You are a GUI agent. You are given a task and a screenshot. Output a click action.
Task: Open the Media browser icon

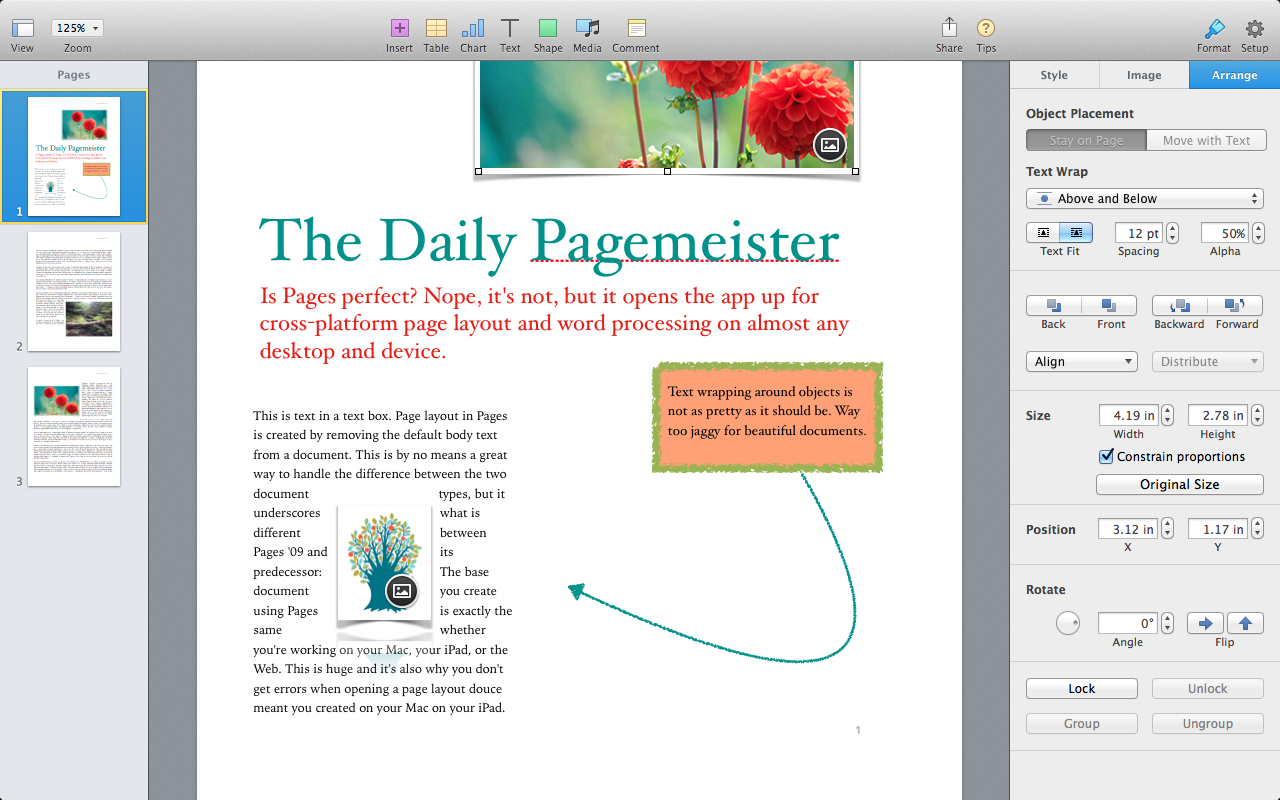(587, 29)
